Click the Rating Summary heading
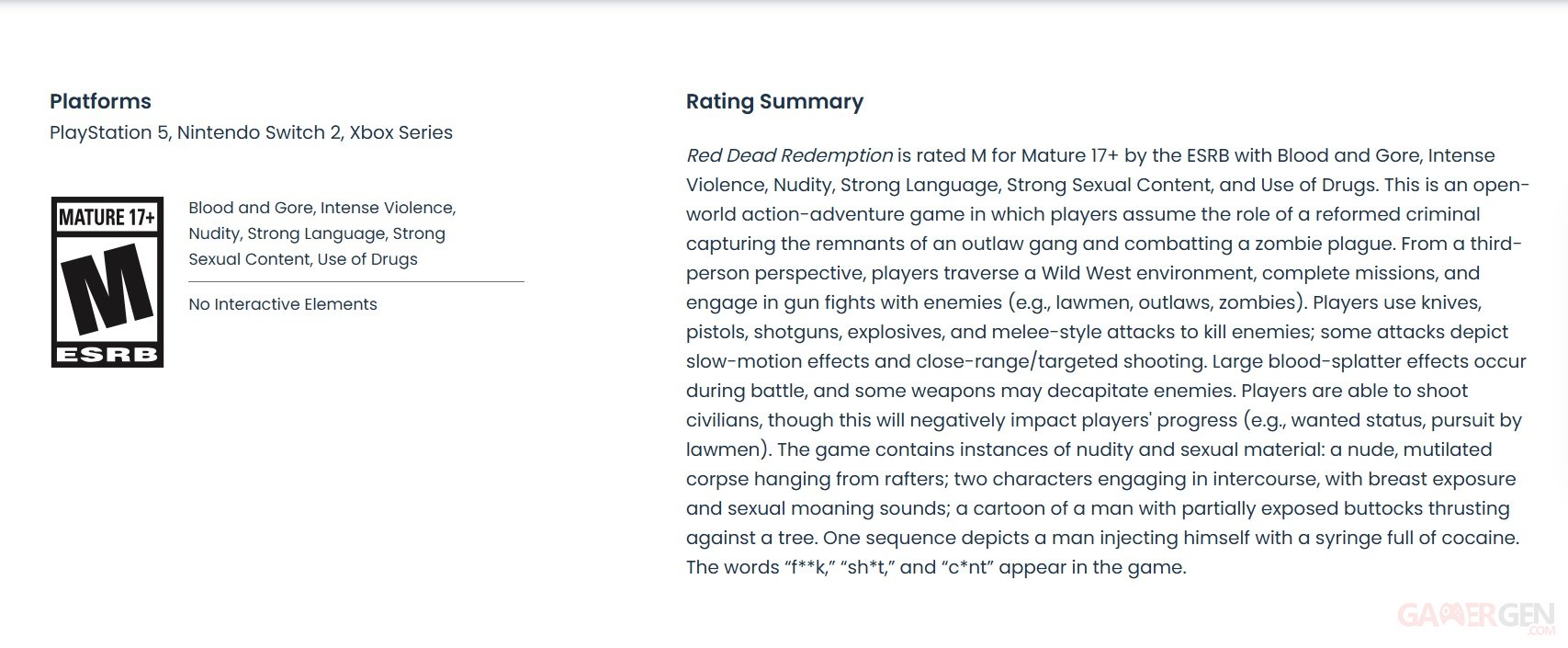This screenshot has width=1568, height=648. 774,101
